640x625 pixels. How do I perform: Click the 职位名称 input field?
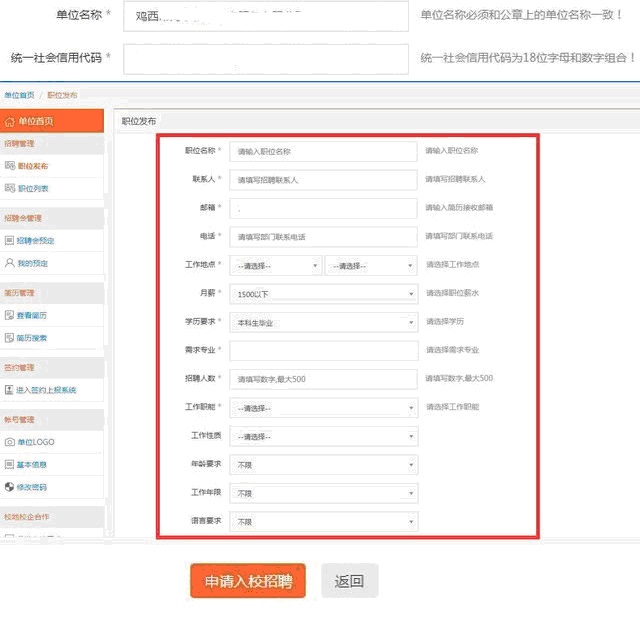tap(323, 151)
